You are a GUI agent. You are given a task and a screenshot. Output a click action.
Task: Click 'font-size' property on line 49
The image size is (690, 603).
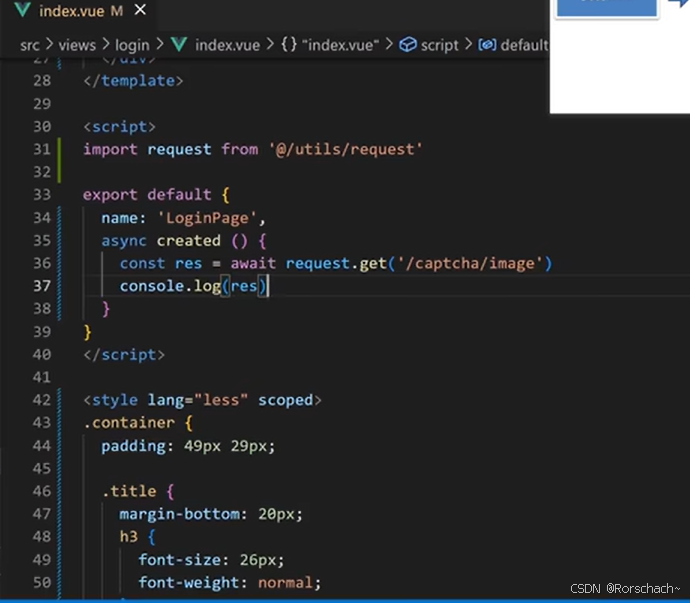[179, 560]
